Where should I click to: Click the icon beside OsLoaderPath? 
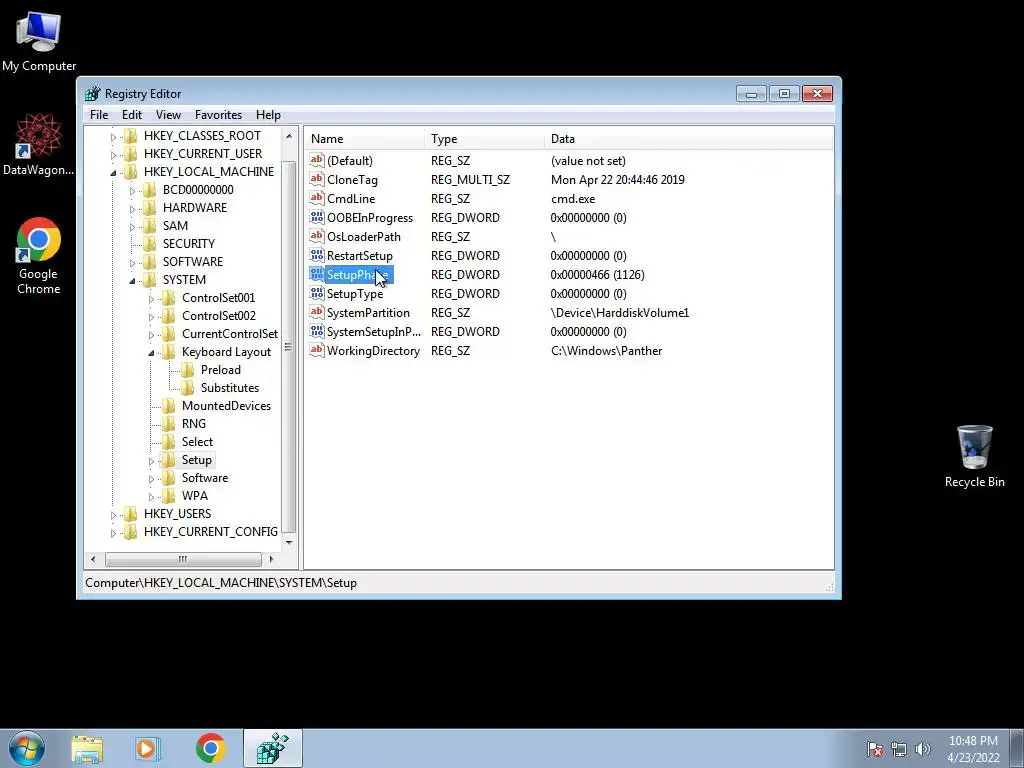[x=317, y=236]
